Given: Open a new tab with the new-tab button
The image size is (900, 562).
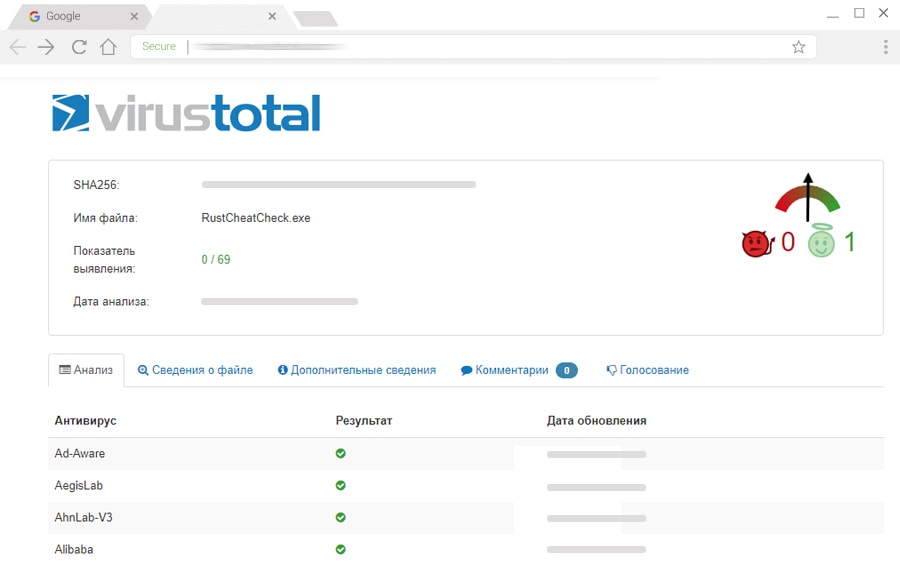Looking at the screenshot, I should (x=315, y=18).
